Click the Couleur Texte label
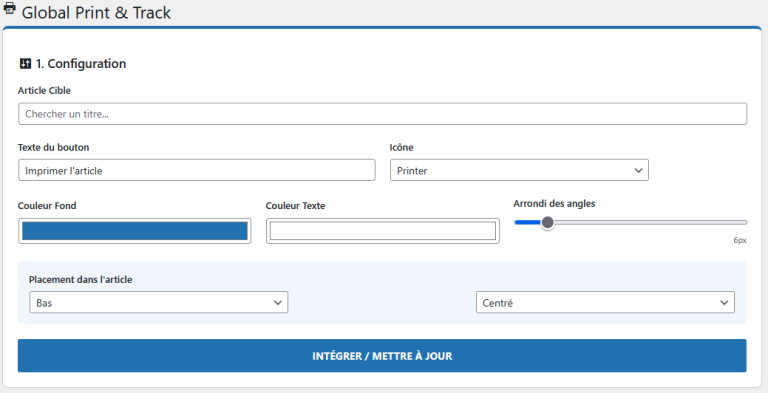Screen dimensions: 768x393 tap(295, 206)
